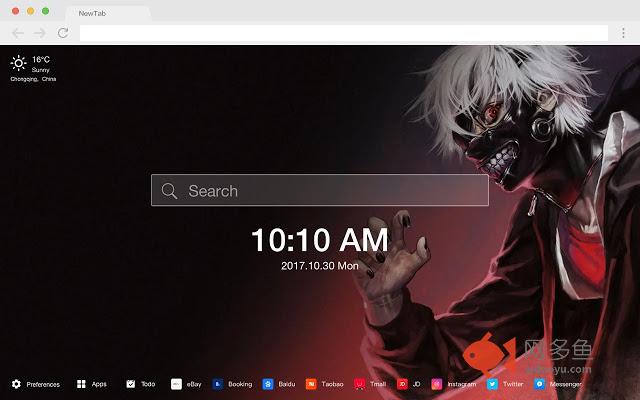Launch the Instagram shortcut icon
Viewport: 640px width, 400px height.
pos(437,384)
